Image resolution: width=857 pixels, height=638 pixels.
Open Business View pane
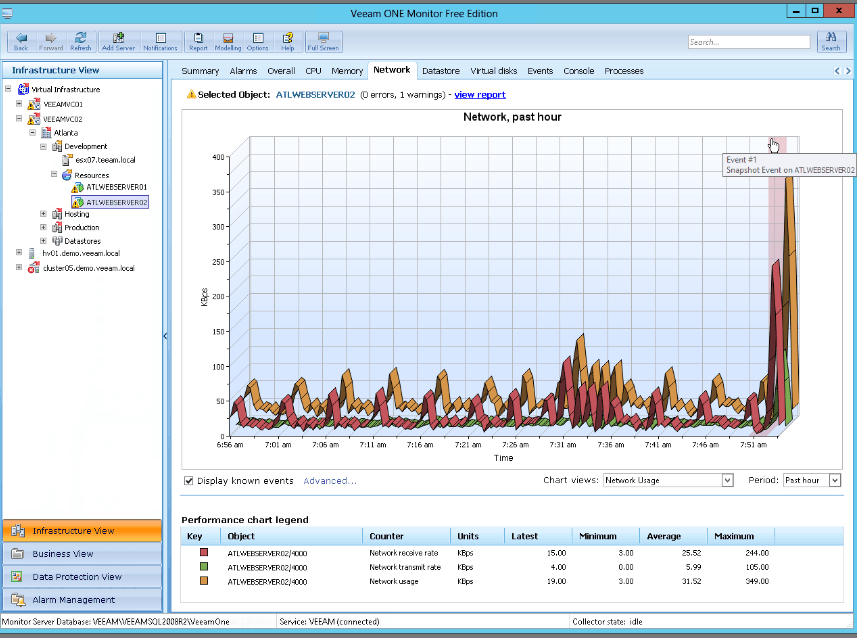click(82, 554)
